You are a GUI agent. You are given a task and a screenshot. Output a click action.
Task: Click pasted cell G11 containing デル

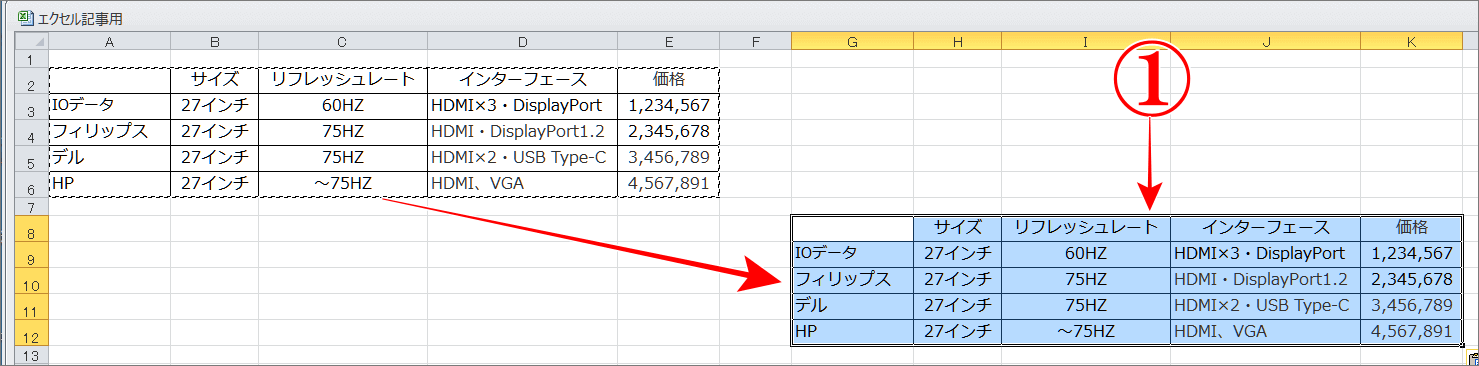pyautogui.click(x=852, y=306)
